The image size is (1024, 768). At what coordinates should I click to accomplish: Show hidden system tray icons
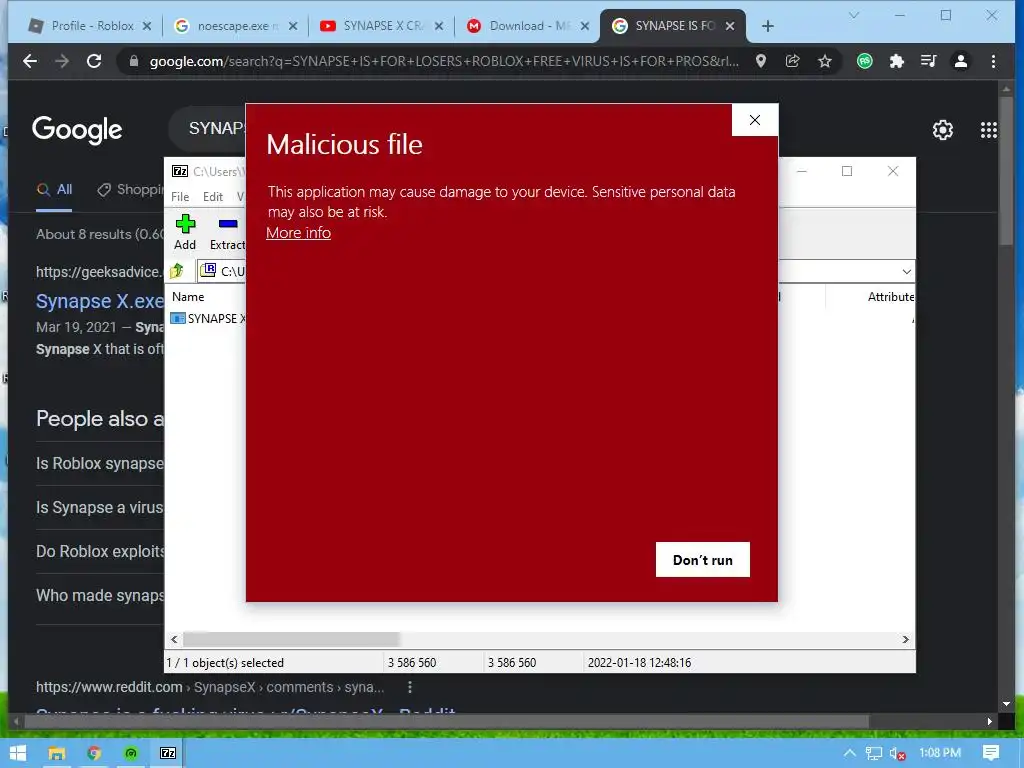pyautogui.click(x=850, y=753)
